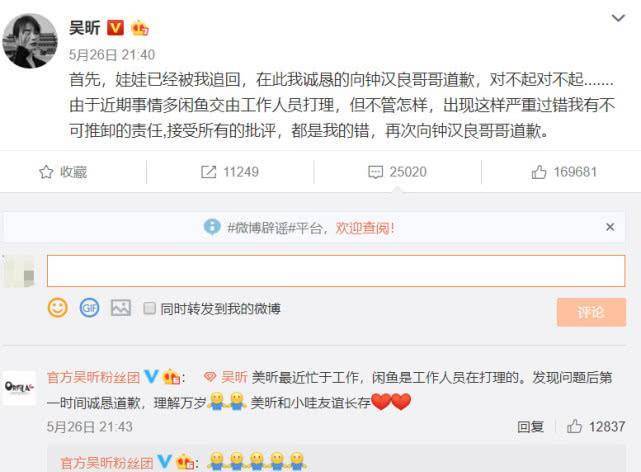
Task: Like the post with 169681 thumbs-up
Action: [x=539, y=172]
